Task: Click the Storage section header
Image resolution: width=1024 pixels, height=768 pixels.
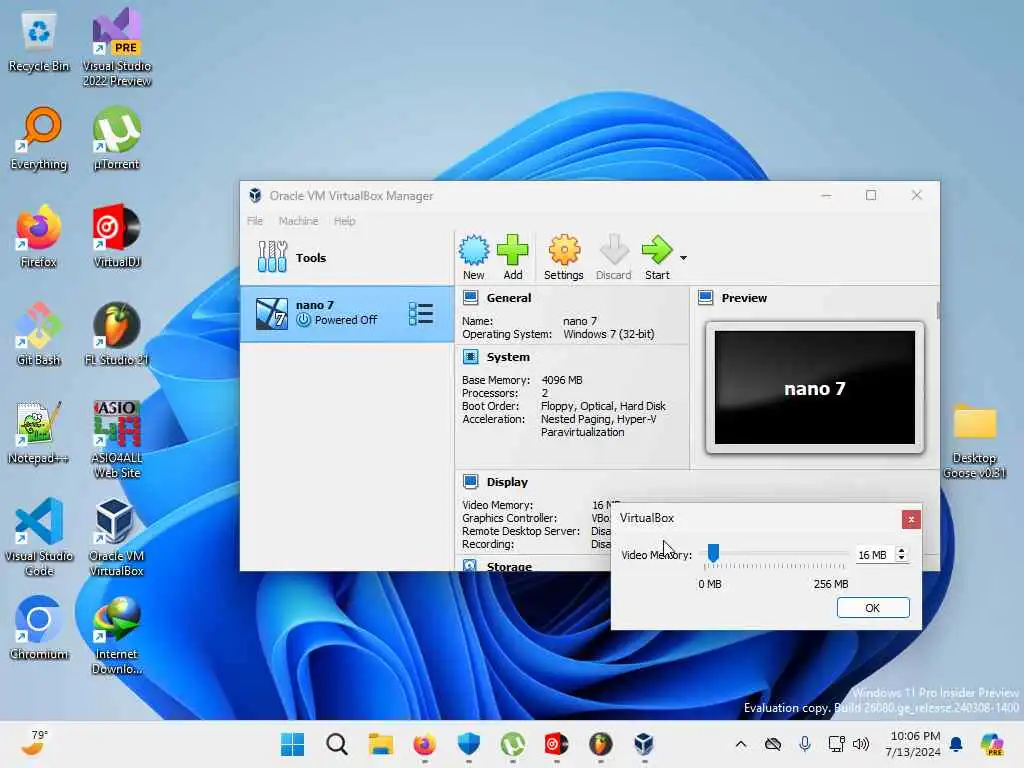Action: [509, 566]
